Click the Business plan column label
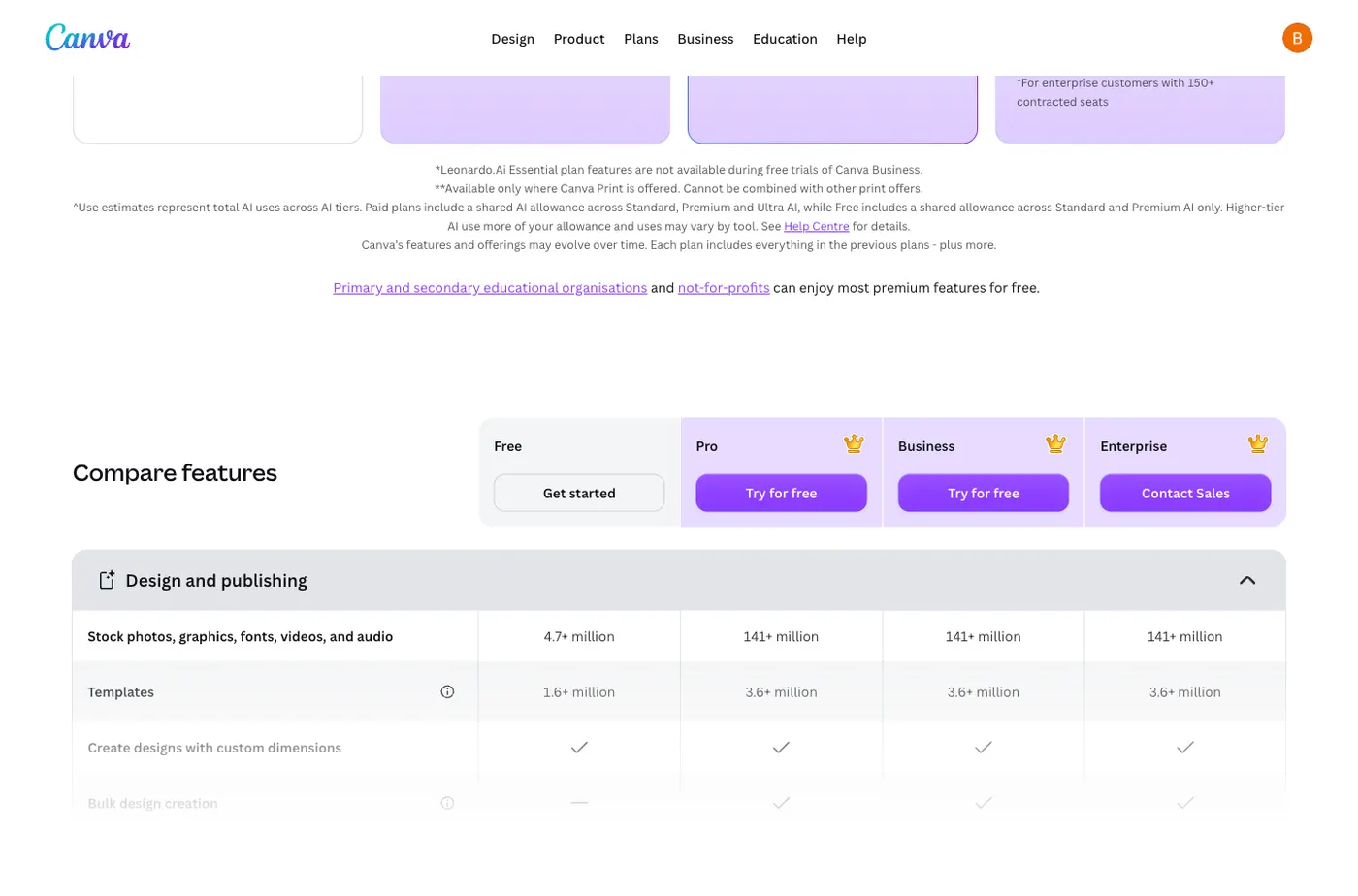The image size is (1358, 896). tap(926, 446)
